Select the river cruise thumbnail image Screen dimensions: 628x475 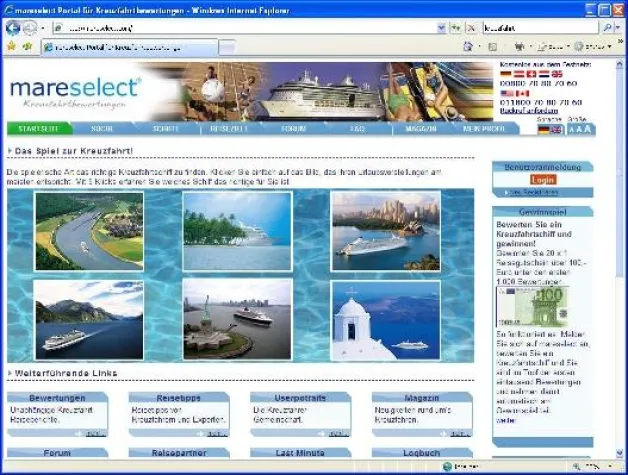click(89, 231)
